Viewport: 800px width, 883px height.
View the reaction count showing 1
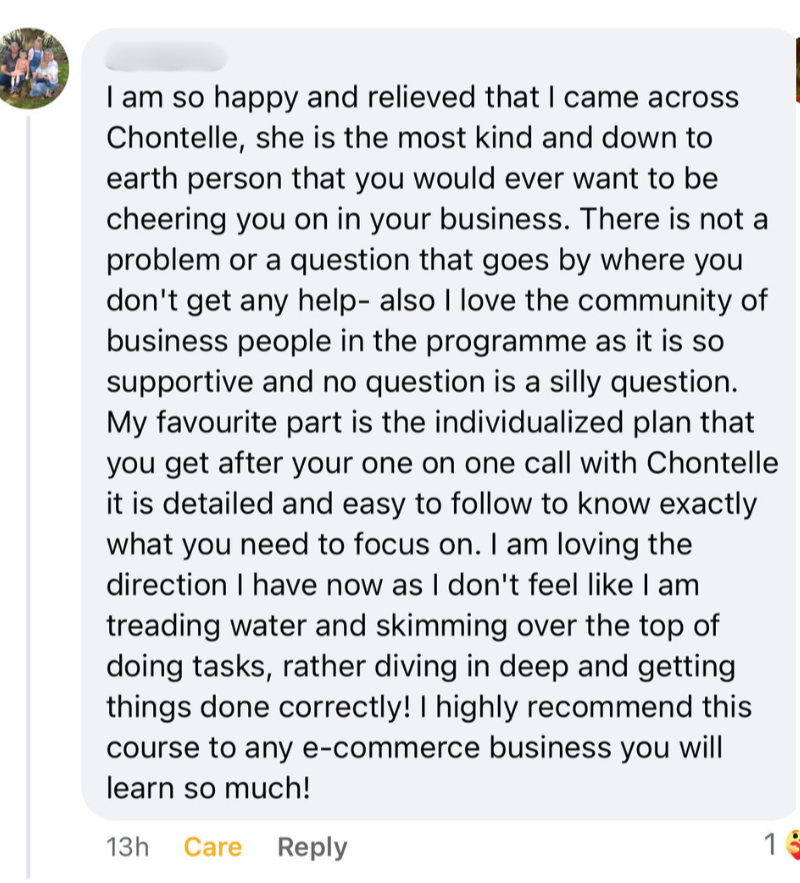(x=770, y=845)
